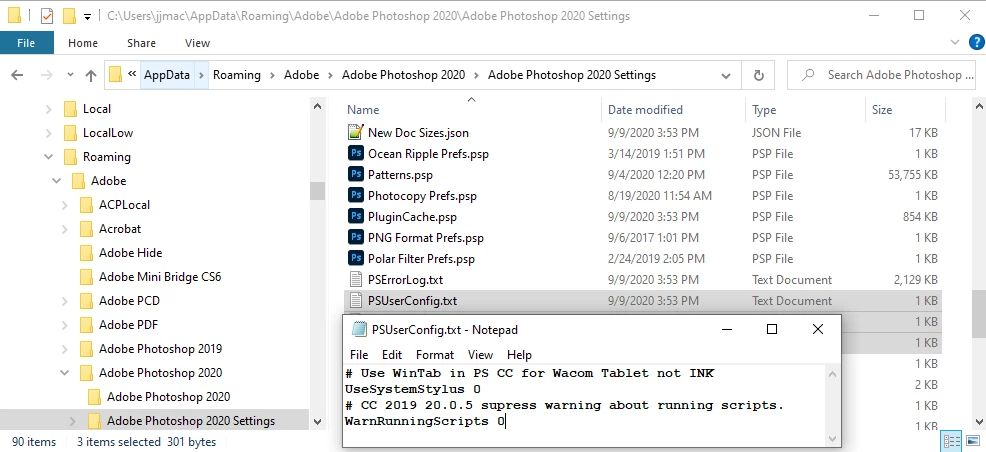986x452 pixels.
Task: Open Explorer help question mark icon
Action: pos(975,42)
